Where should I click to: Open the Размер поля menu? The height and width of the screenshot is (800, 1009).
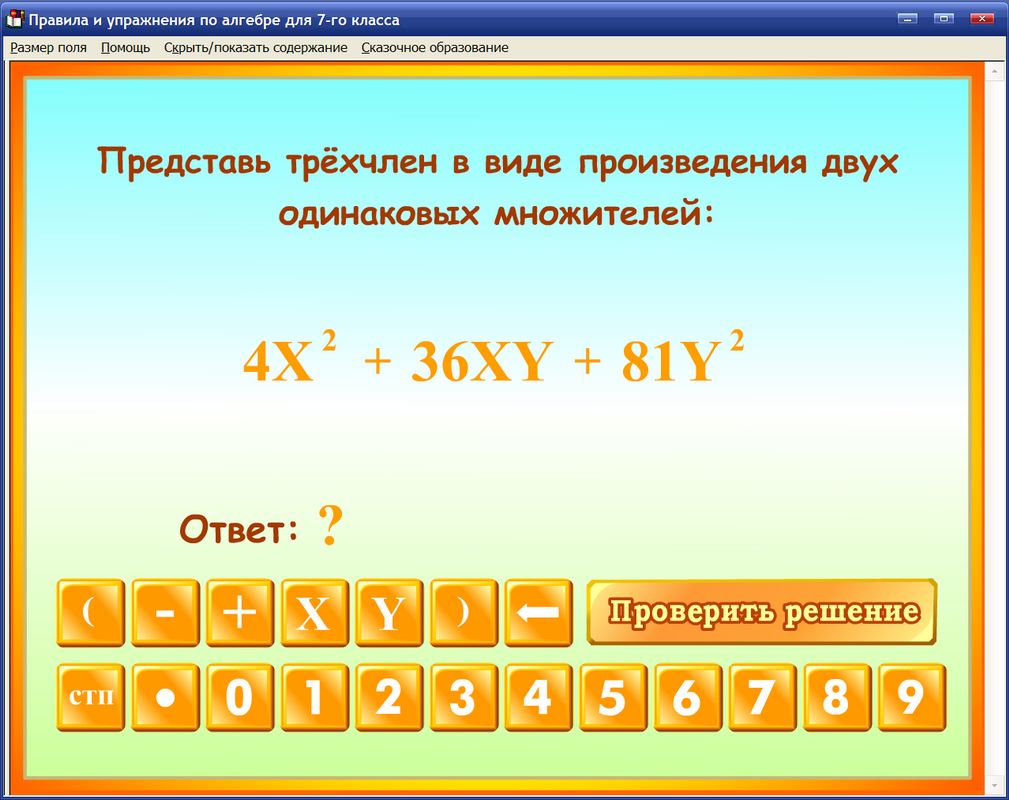(x=48, y=47)
